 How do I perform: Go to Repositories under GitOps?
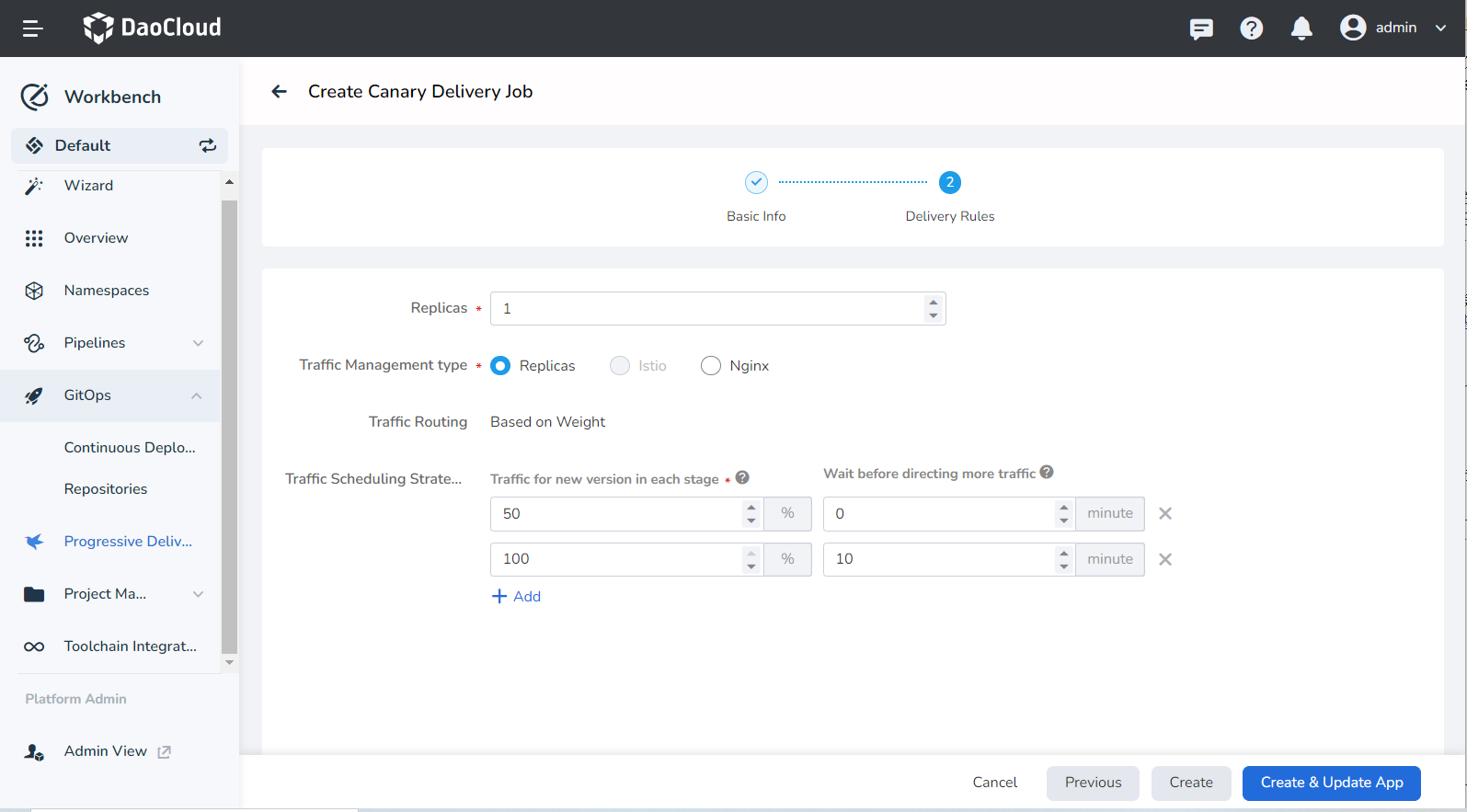(106, 489)
